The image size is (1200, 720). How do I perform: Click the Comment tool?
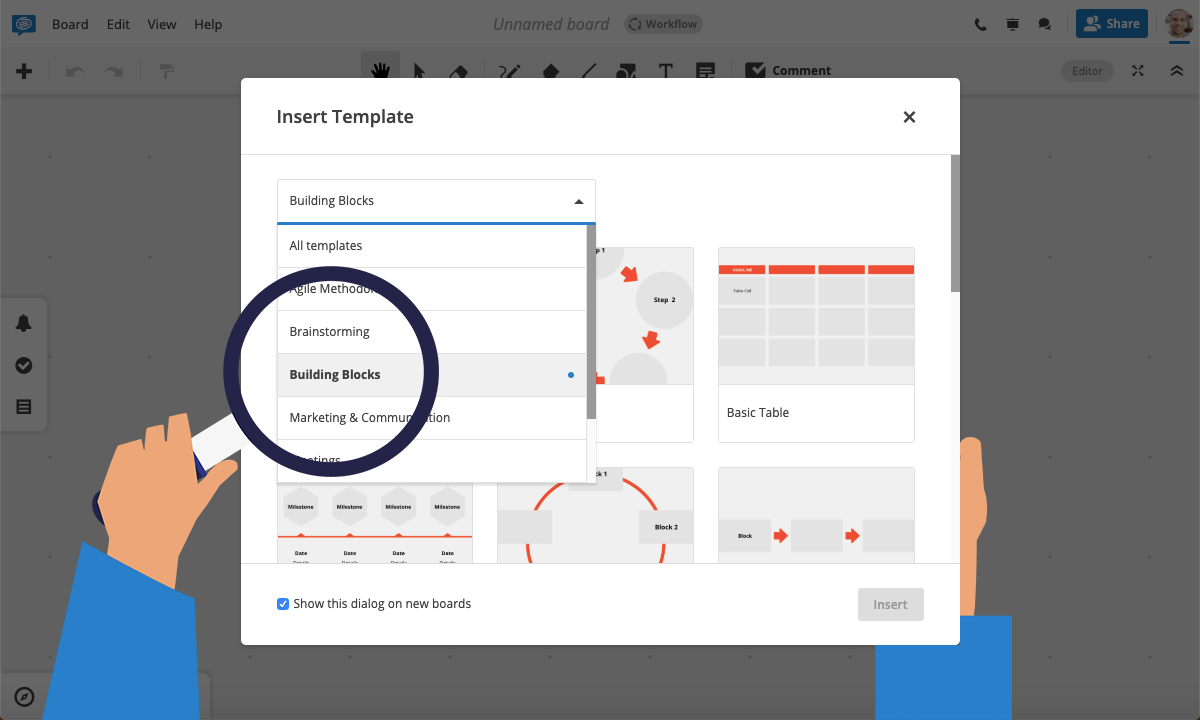pos(788,71)
